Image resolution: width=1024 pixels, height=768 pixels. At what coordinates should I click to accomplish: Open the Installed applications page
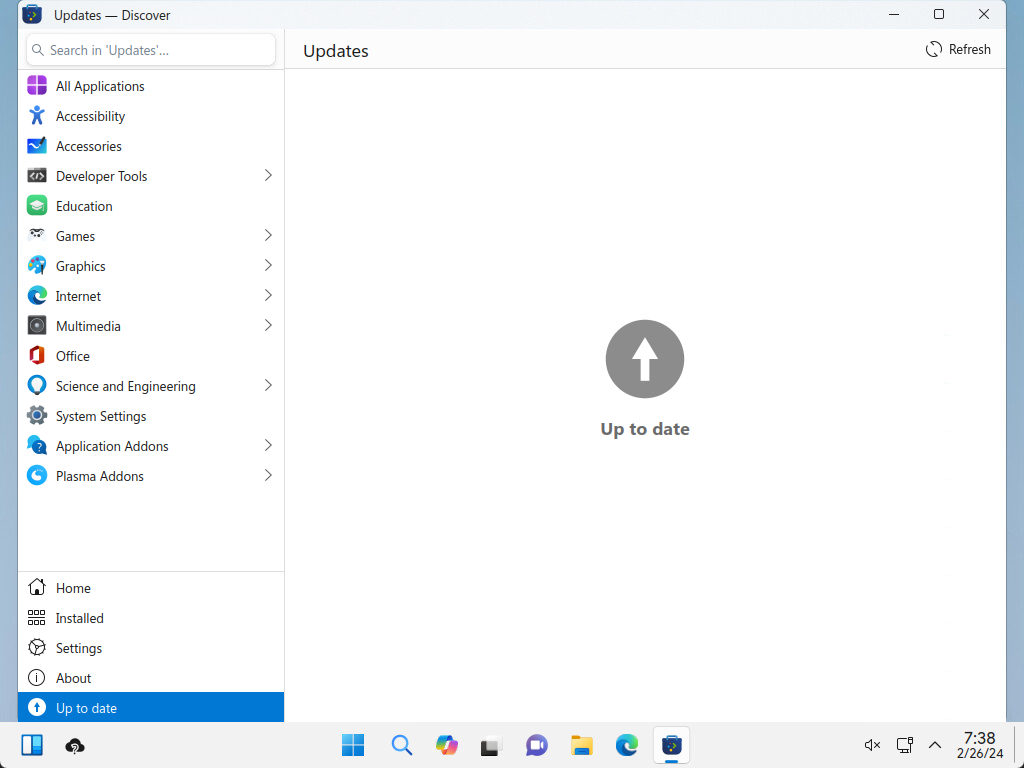pos(79,618)
